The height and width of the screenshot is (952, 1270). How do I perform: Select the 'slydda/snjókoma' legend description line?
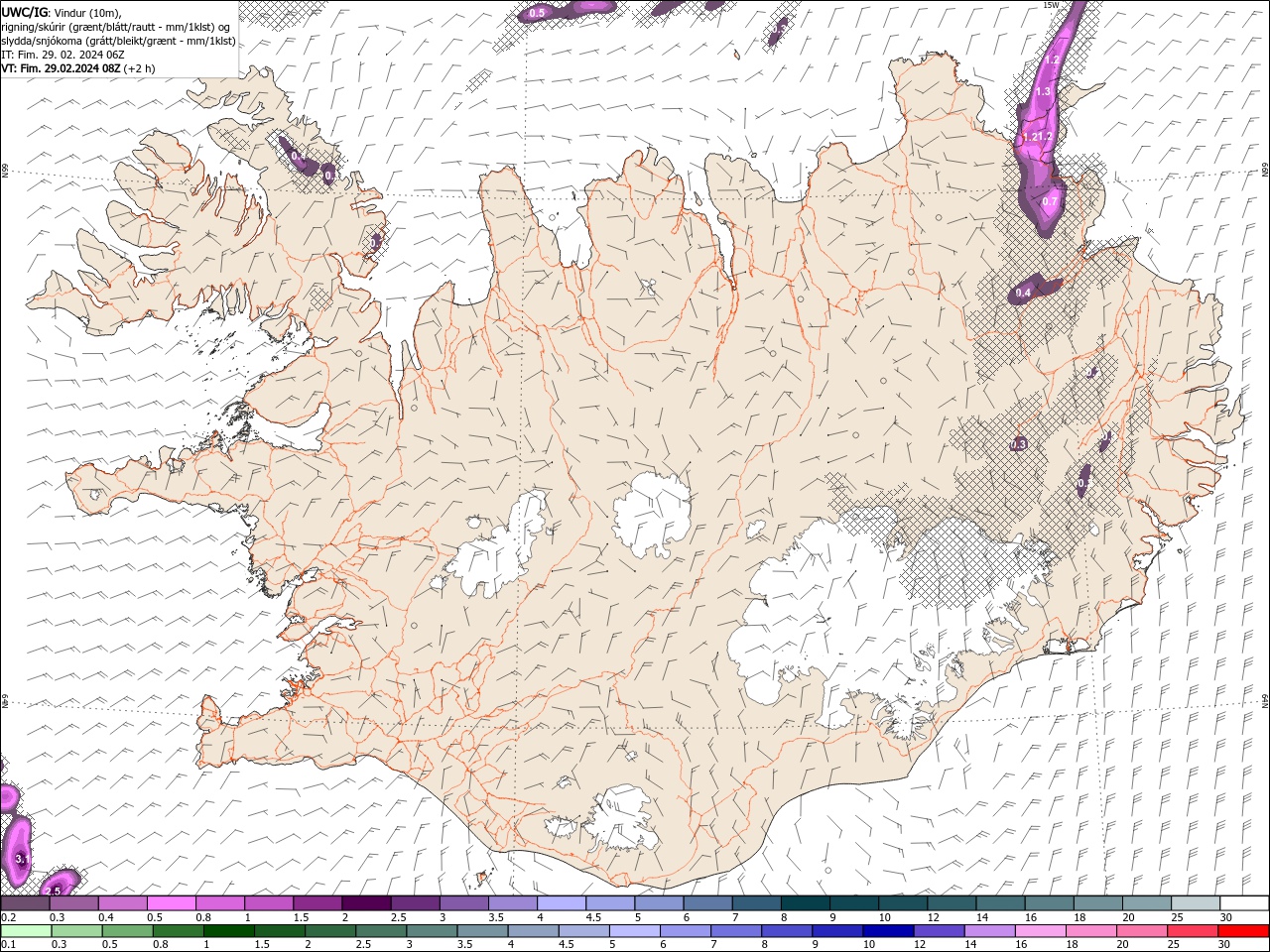119,41
